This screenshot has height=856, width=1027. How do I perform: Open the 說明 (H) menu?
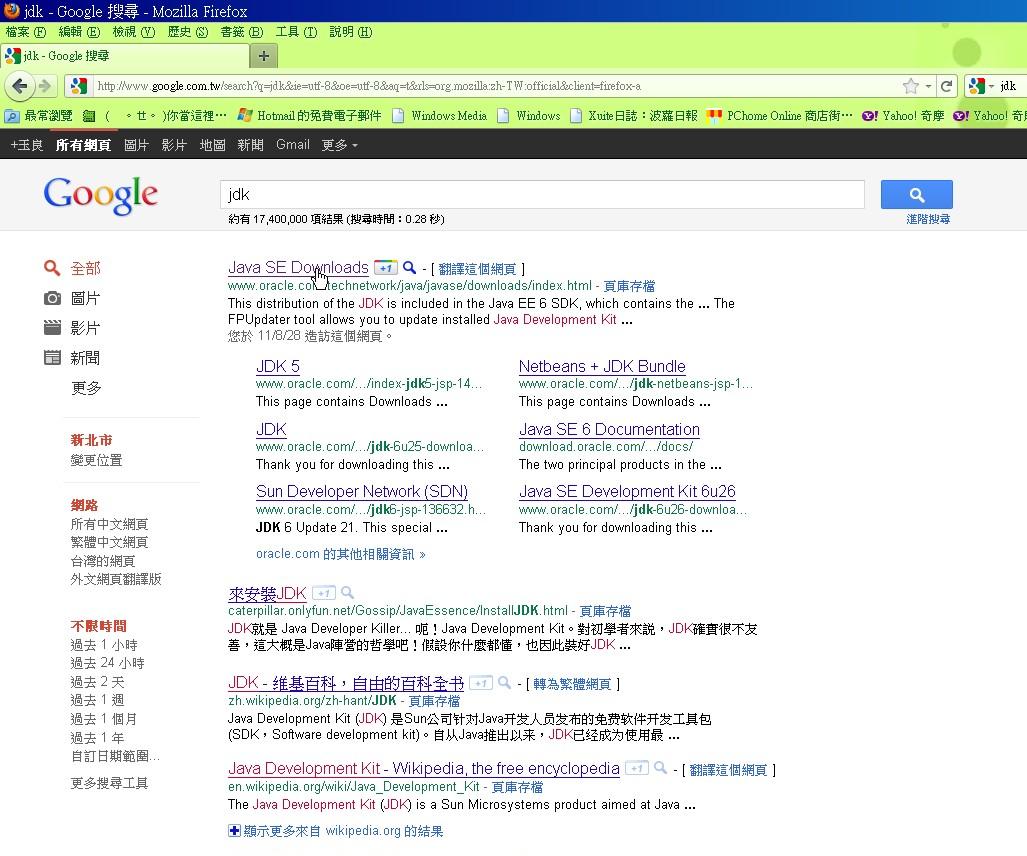pyautogui.click(x=350, y=32)
